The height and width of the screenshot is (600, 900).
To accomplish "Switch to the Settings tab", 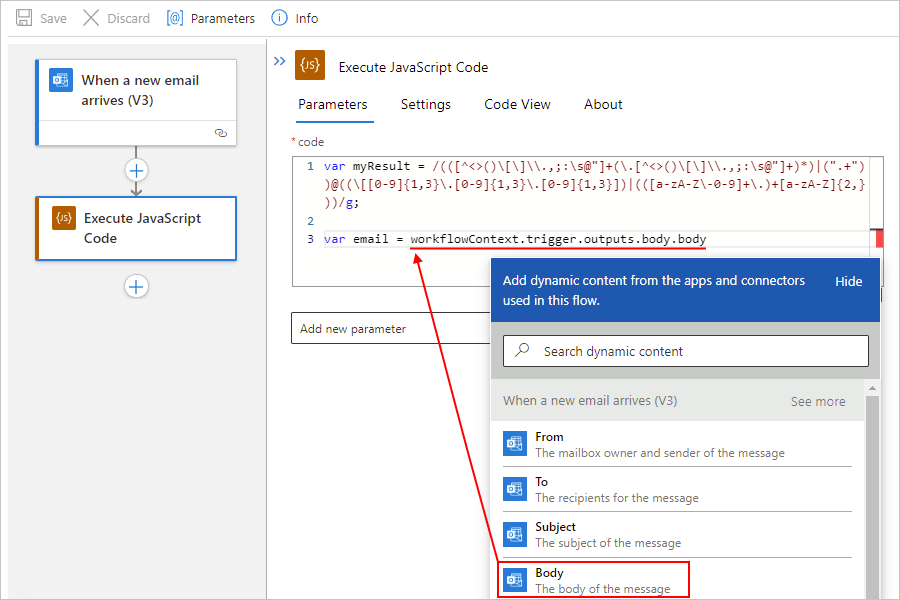I will pos(425,104).
